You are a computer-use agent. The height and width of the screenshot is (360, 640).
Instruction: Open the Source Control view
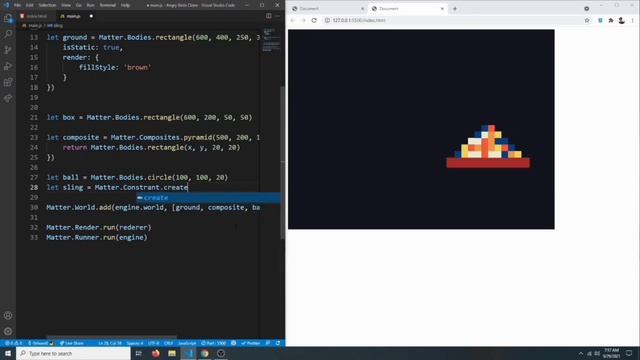tap(8, 50)
